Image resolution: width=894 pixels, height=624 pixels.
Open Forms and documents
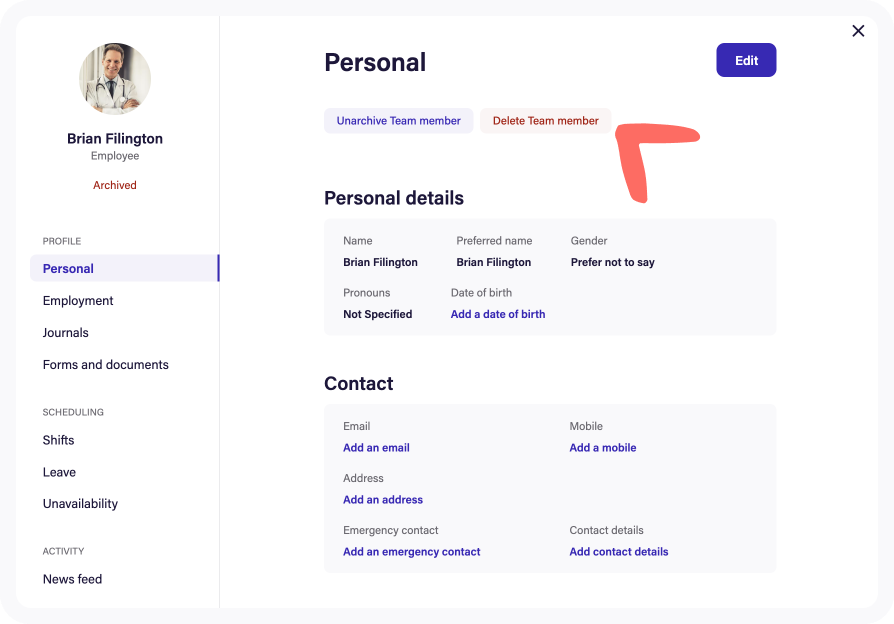click(x=105, y=364)
